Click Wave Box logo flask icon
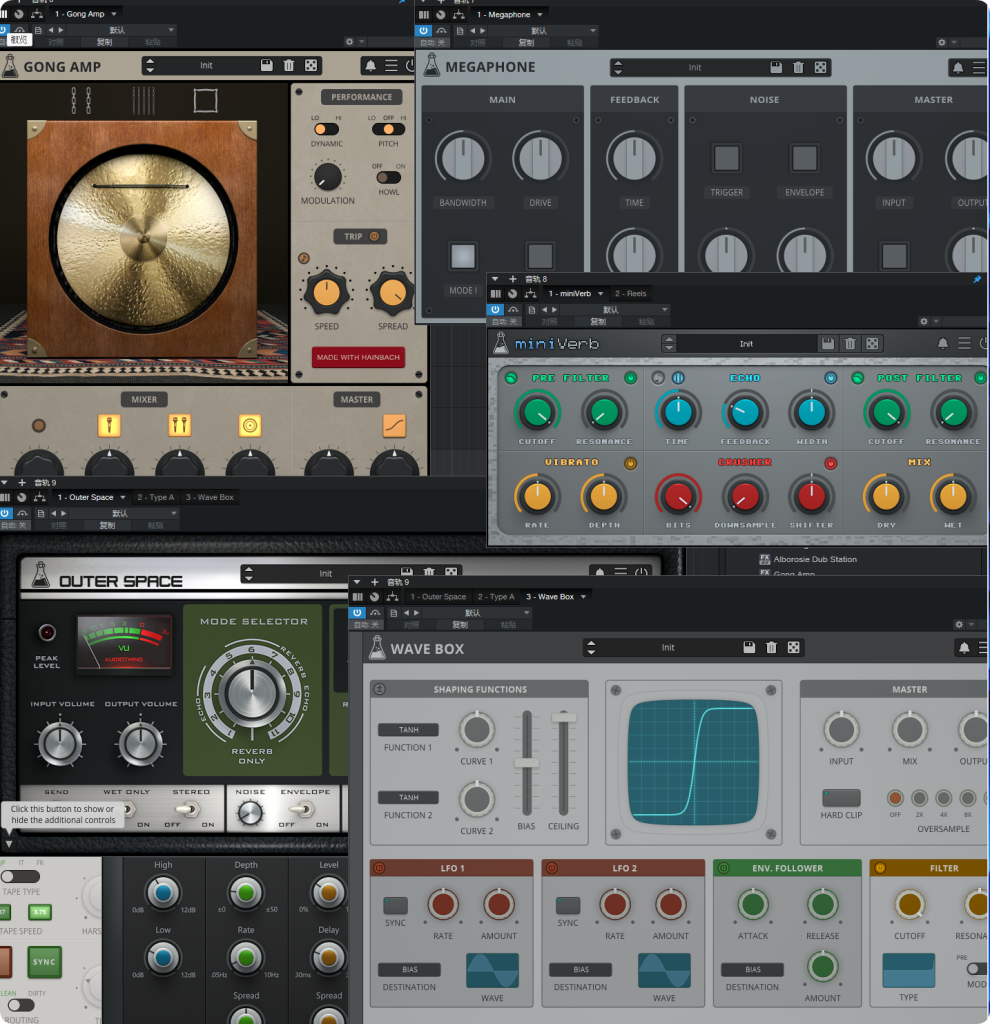 point(377,648)
